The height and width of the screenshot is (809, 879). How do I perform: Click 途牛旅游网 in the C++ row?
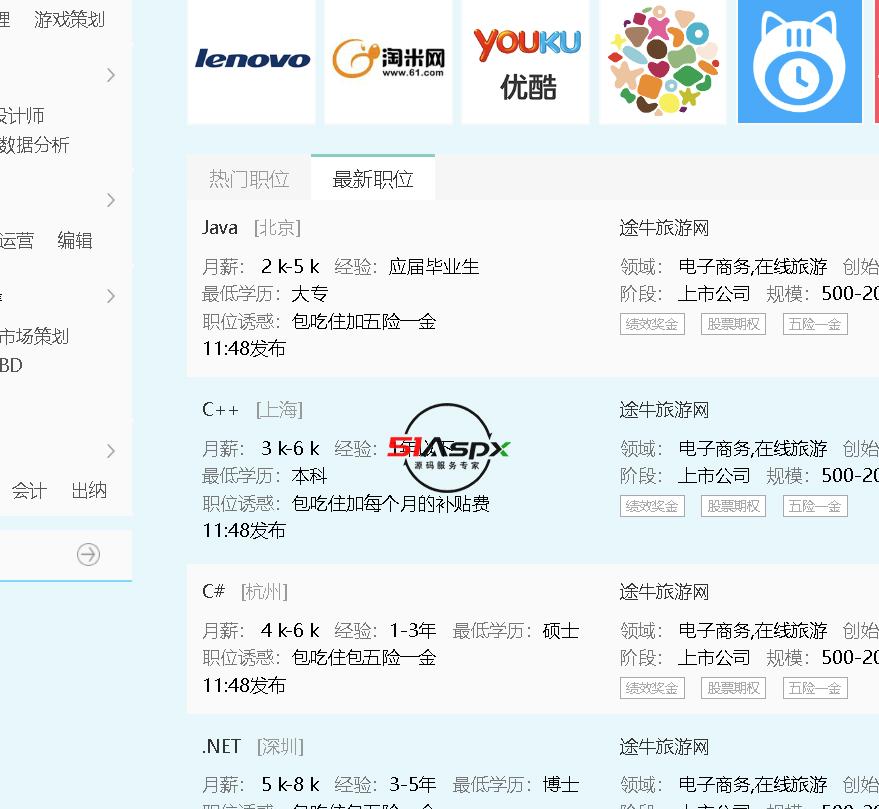pos(664,410)
